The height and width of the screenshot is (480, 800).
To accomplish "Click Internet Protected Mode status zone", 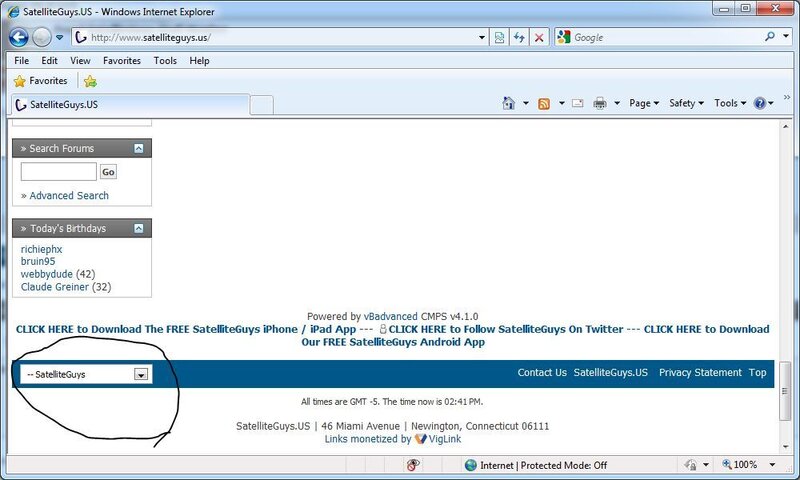I will [x=536, y=465].
